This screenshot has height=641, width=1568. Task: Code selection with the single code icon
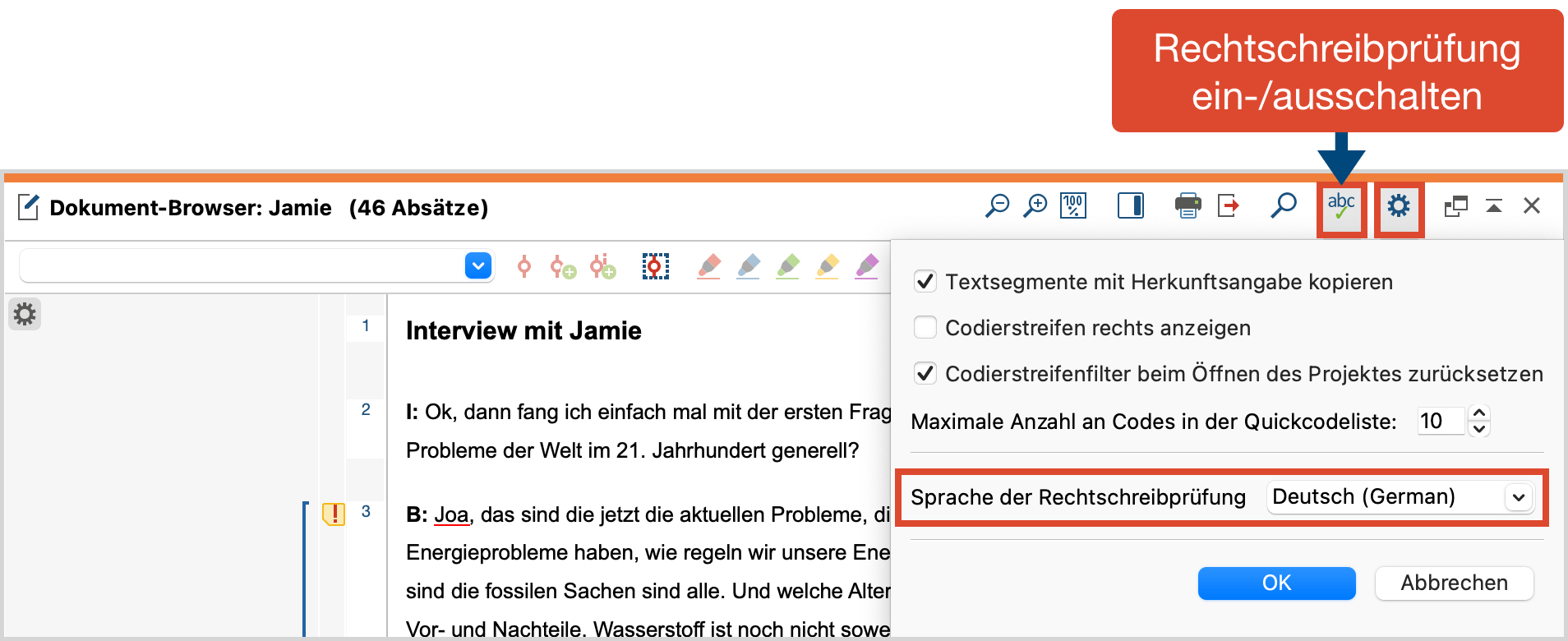pyautogui.click(x=524, y=266)
